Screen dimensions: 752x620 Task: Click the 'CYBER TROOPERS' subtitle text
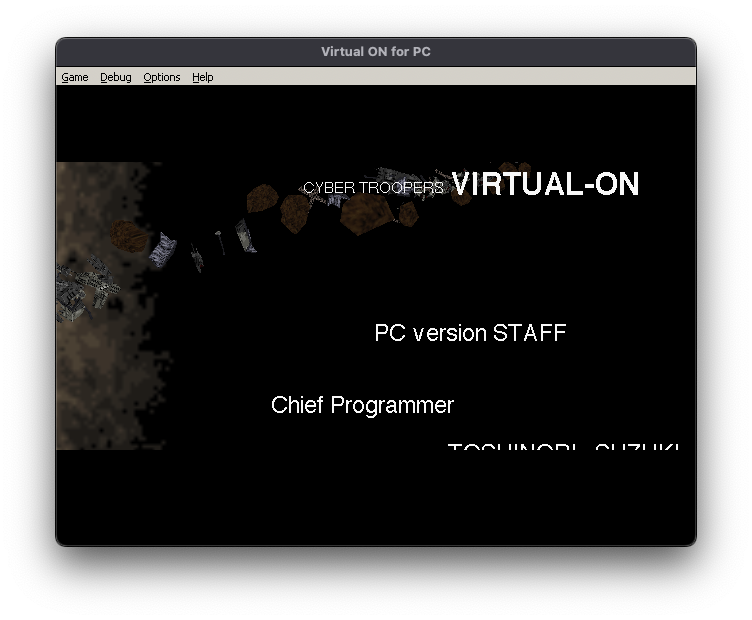374,187
